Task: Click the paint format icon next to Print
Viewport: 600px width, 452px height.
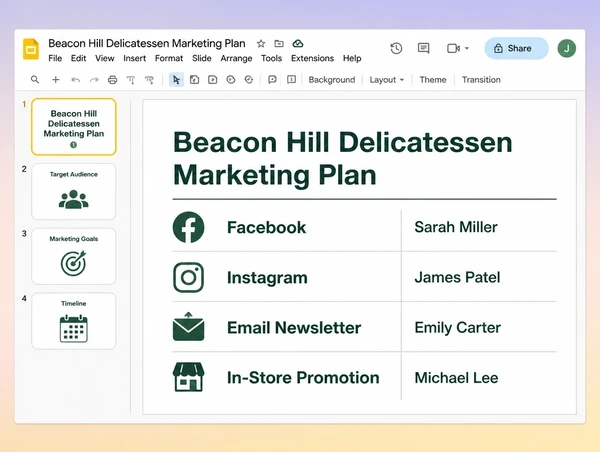Action: pos(131,80)
